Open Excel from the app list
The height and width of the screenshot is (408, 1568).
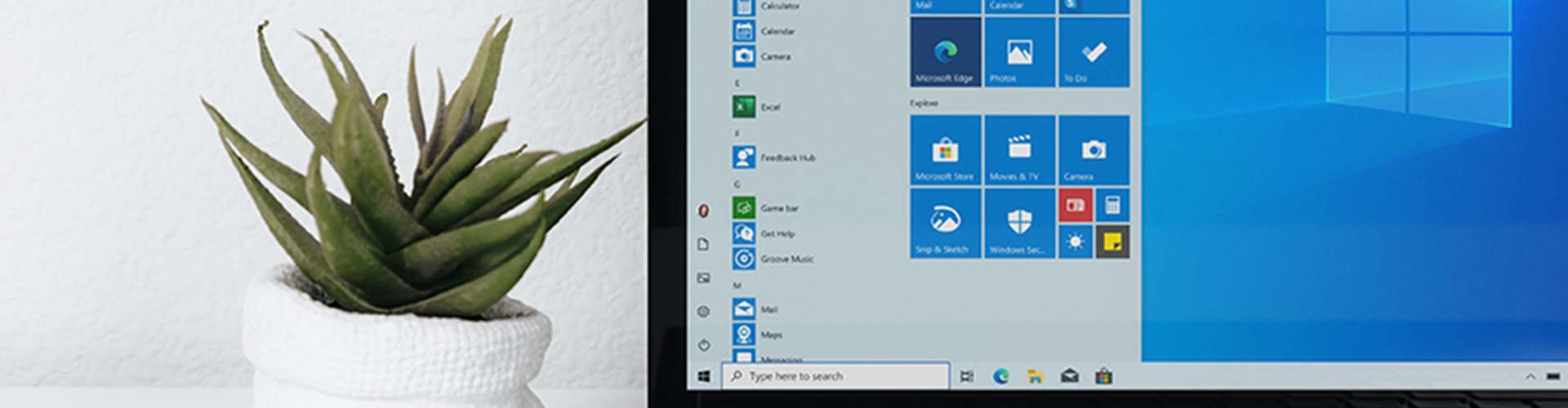757,107
